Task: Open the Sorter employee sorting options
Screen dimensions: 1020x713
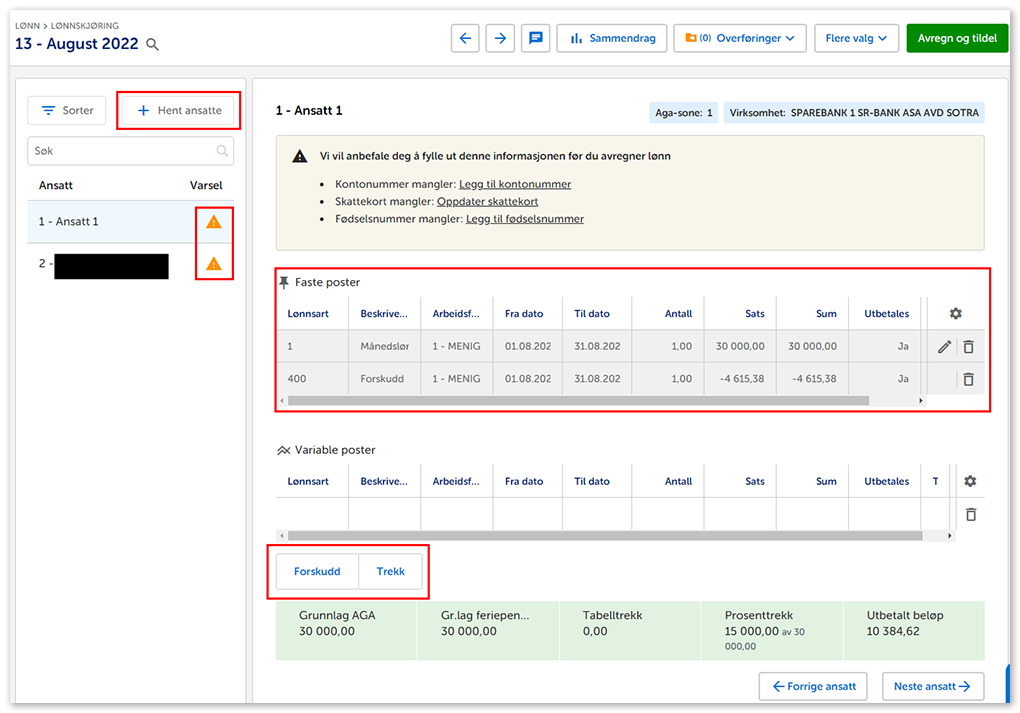Action: tap(67, 111)
